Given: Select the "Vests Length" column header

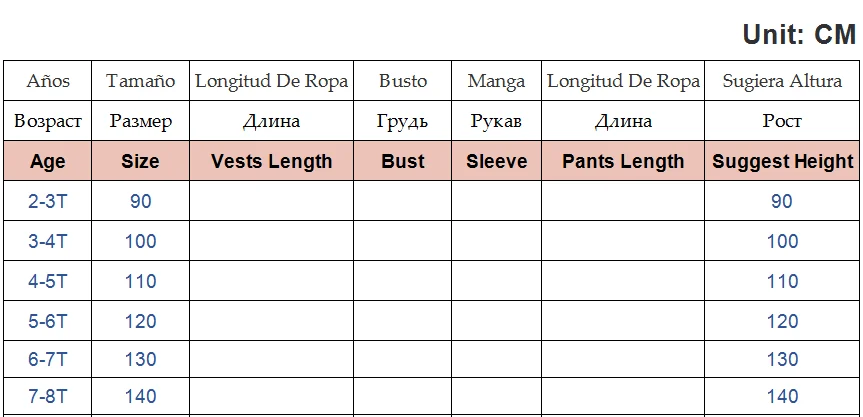Looking at the screenshot, I should (x=272, y=161).
